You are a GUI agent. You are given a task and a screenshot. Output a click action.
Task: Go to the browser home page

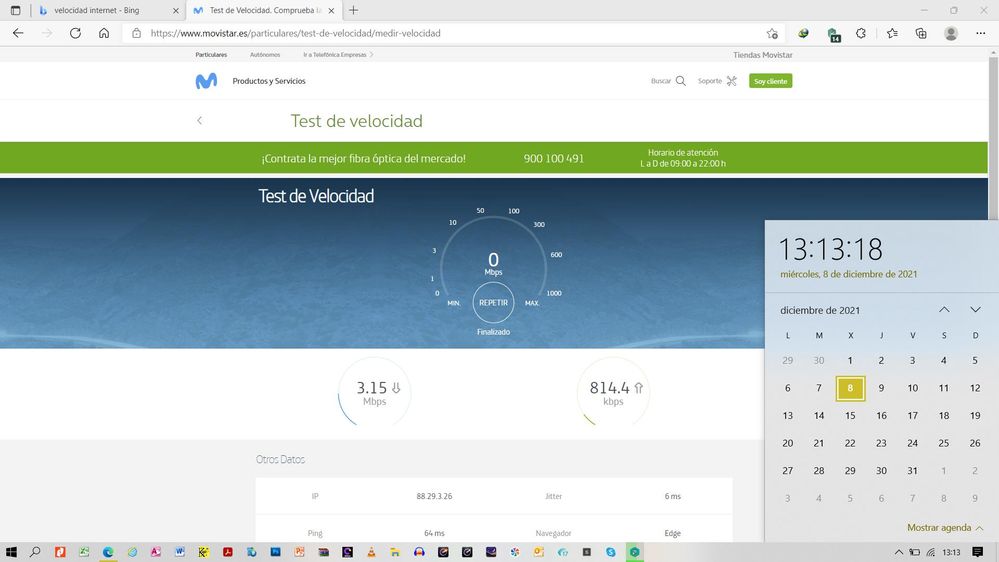[104, 33]
